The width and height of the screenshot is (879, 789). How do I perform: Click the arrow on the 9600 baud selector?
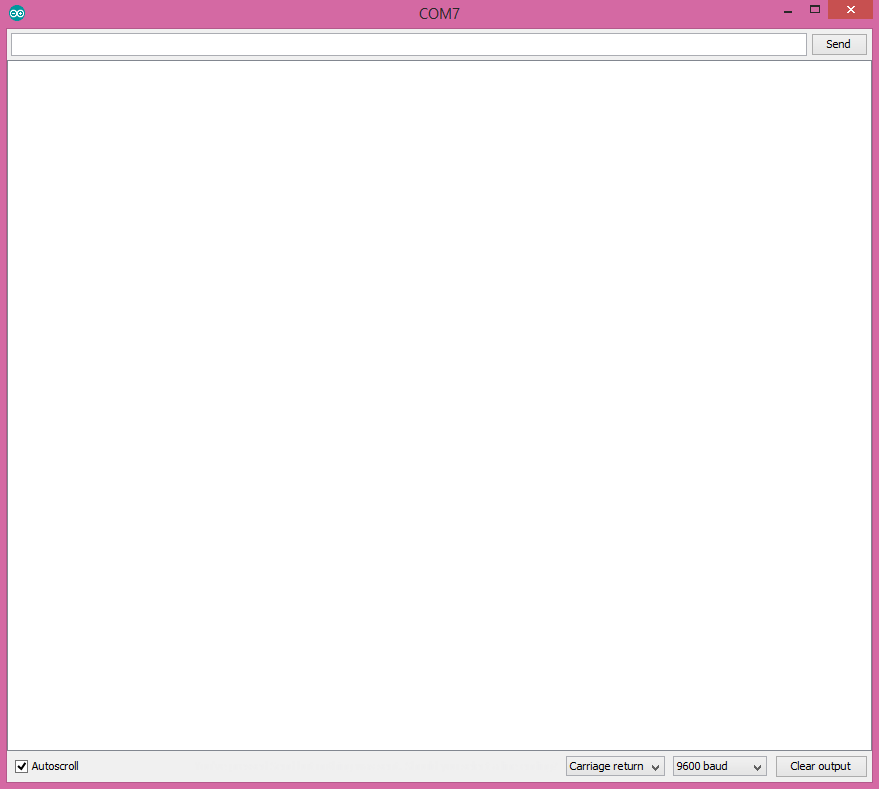click(757, 767)
